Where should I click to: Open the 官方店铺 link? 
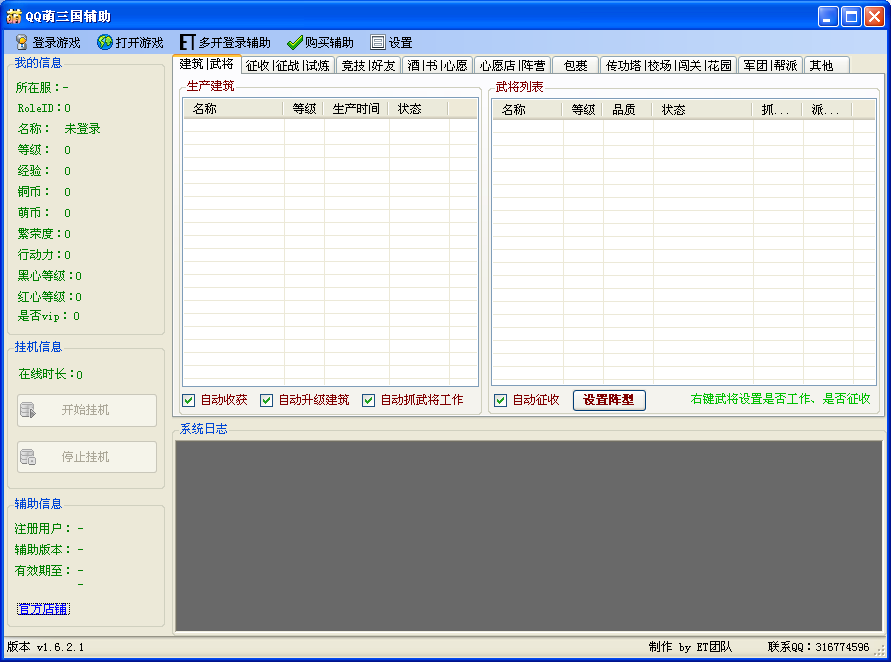click(x=43, y=609)
